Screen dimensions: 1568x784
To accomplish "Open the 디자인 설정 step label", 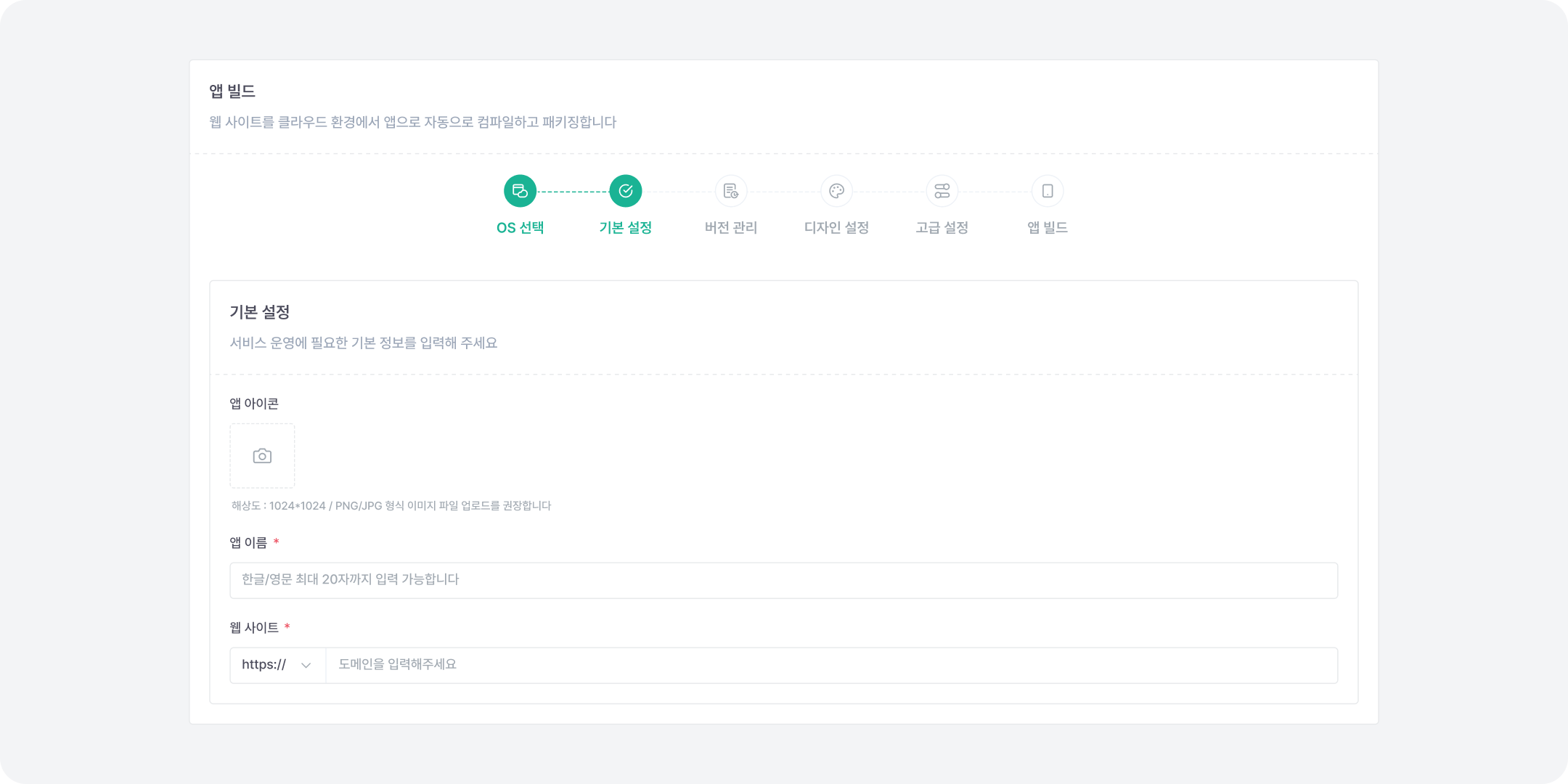I will click(836, 228).
